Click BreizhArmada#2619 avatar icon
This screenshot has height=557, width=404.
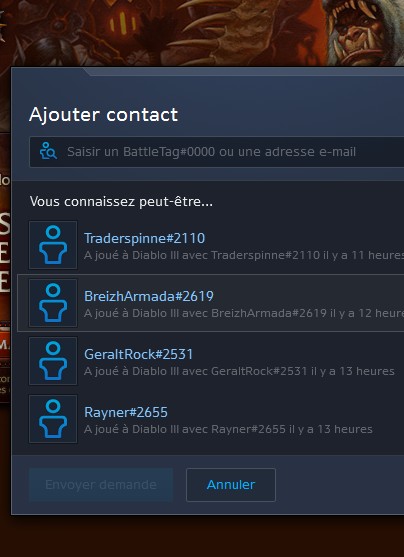[53, 303]
